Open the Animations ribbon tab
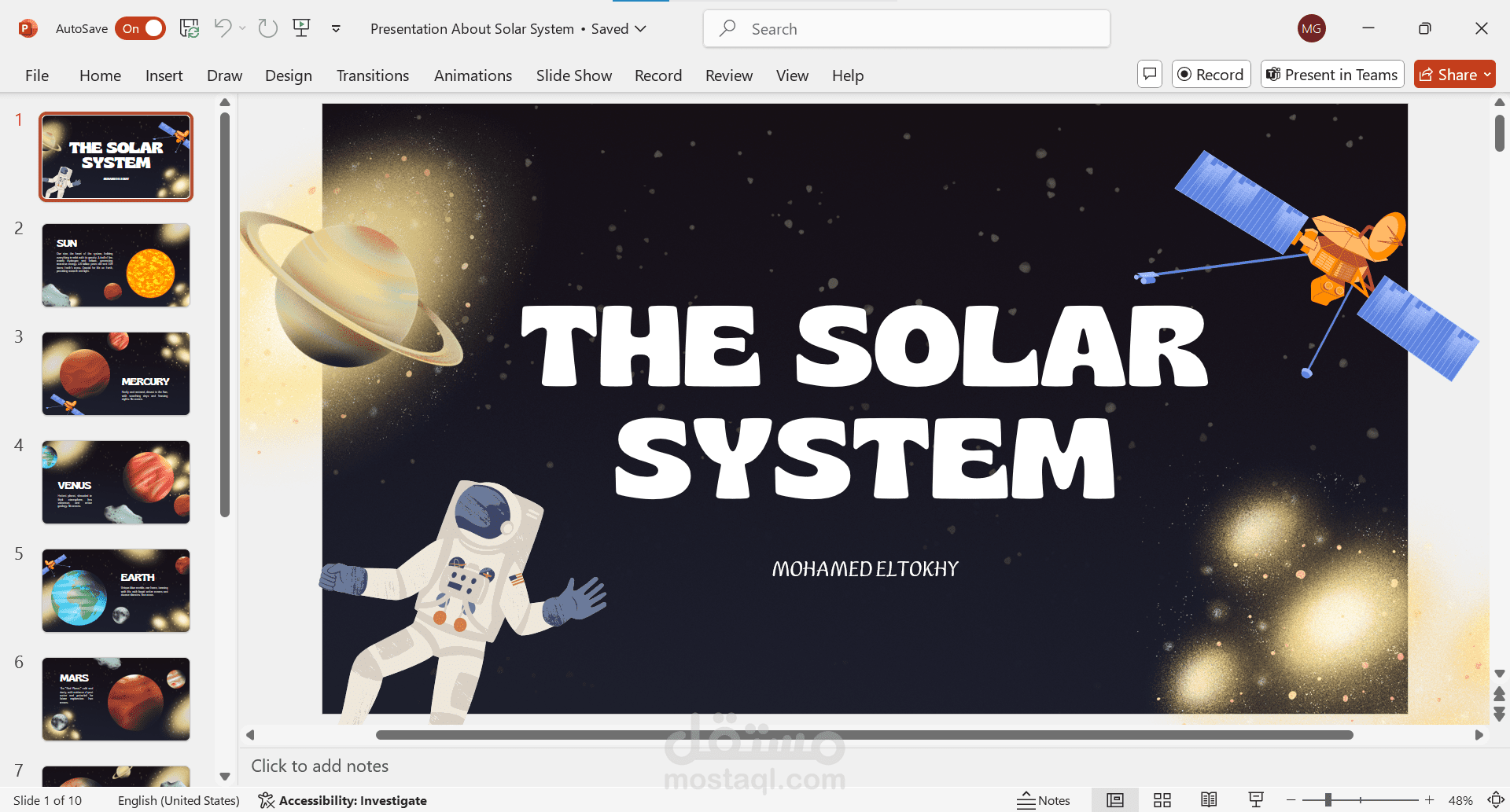Viewport: 1510px width, 812px height. 472,75
